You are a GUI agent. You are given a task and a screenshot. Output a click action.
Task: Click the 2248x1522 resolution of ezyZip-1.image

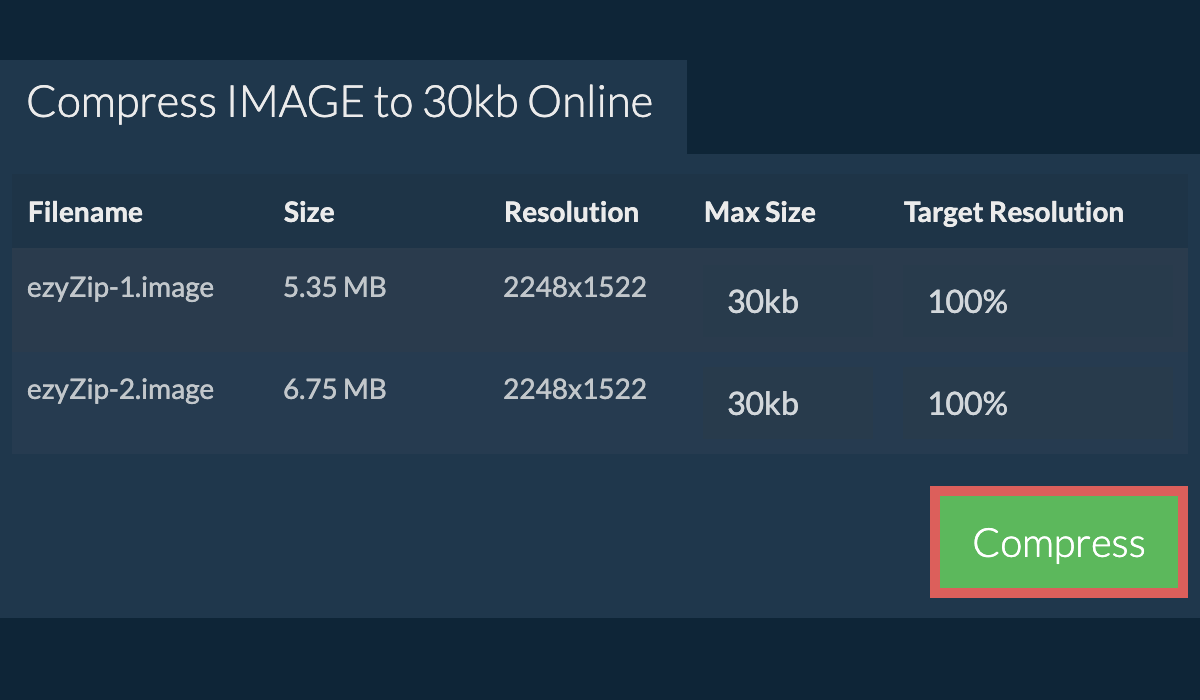[x=575, y=287]
